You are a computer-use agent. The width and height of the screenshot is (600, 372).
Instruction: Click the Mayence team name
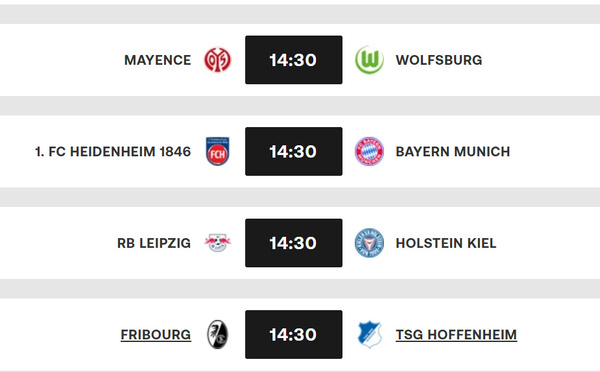coord(158,60)
